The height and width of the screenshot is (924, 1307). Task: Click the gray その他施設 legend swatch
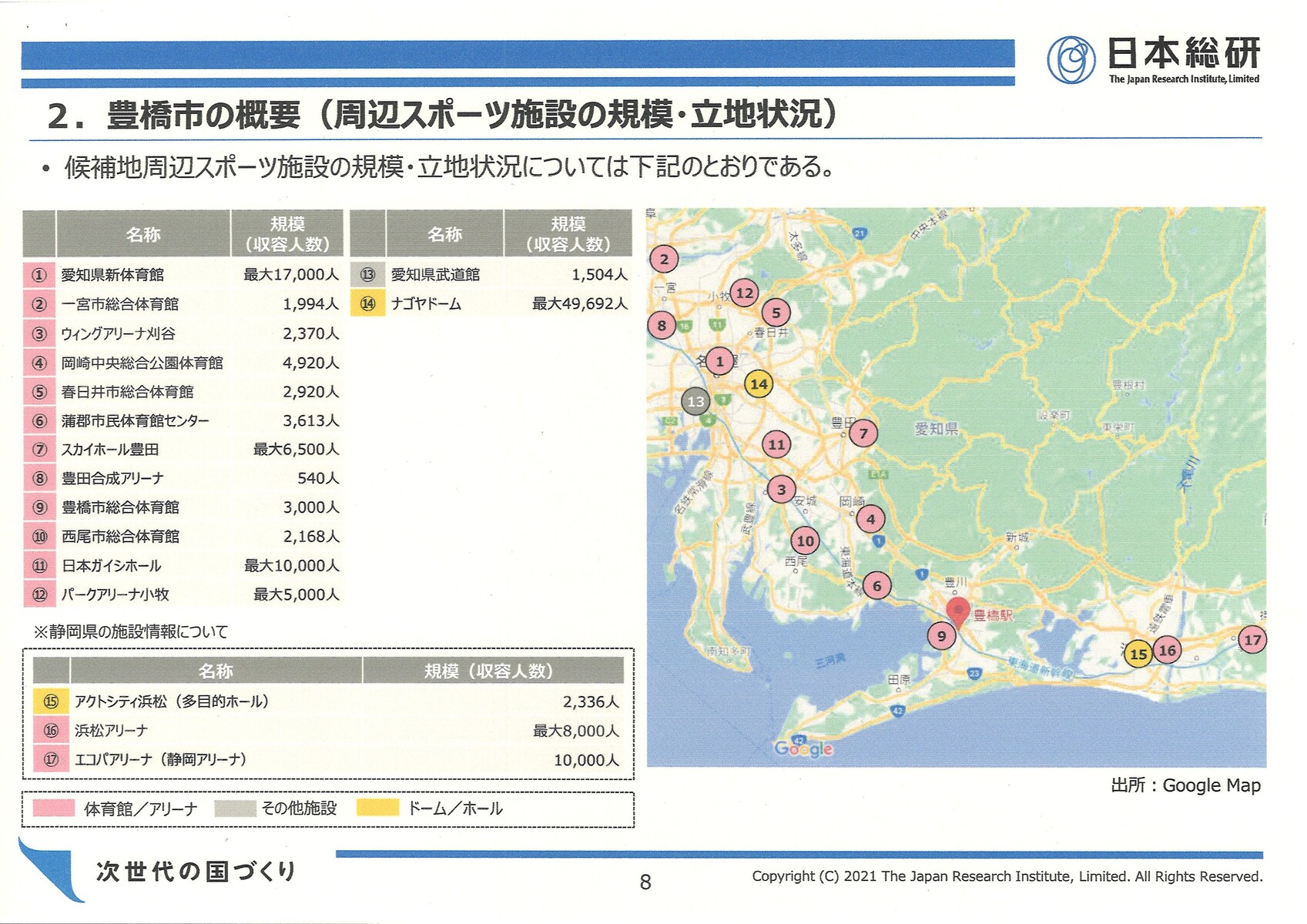point(235,808)
